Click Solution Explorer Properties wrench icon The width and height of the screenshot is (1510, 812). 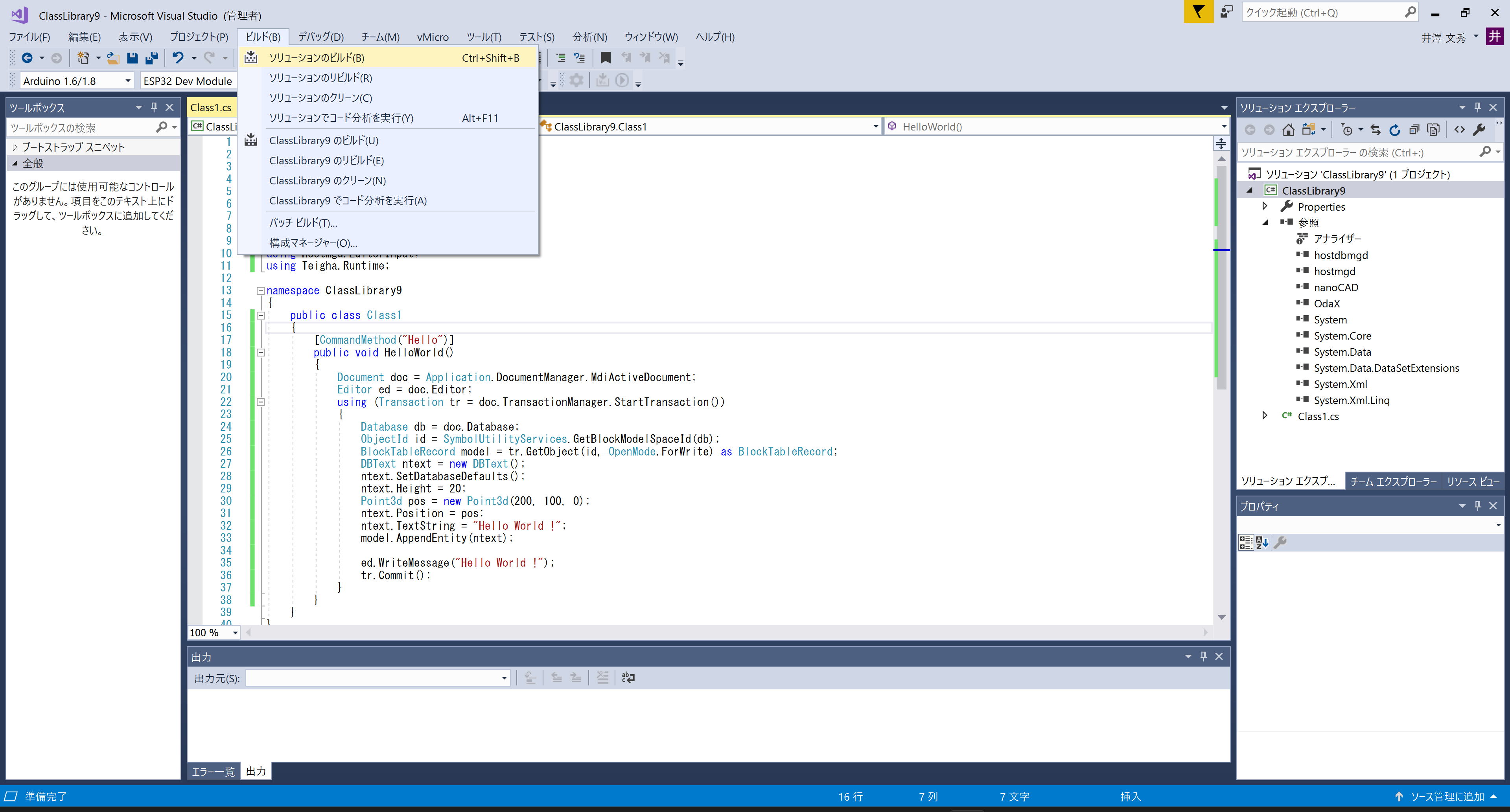tap(1479, 130)
